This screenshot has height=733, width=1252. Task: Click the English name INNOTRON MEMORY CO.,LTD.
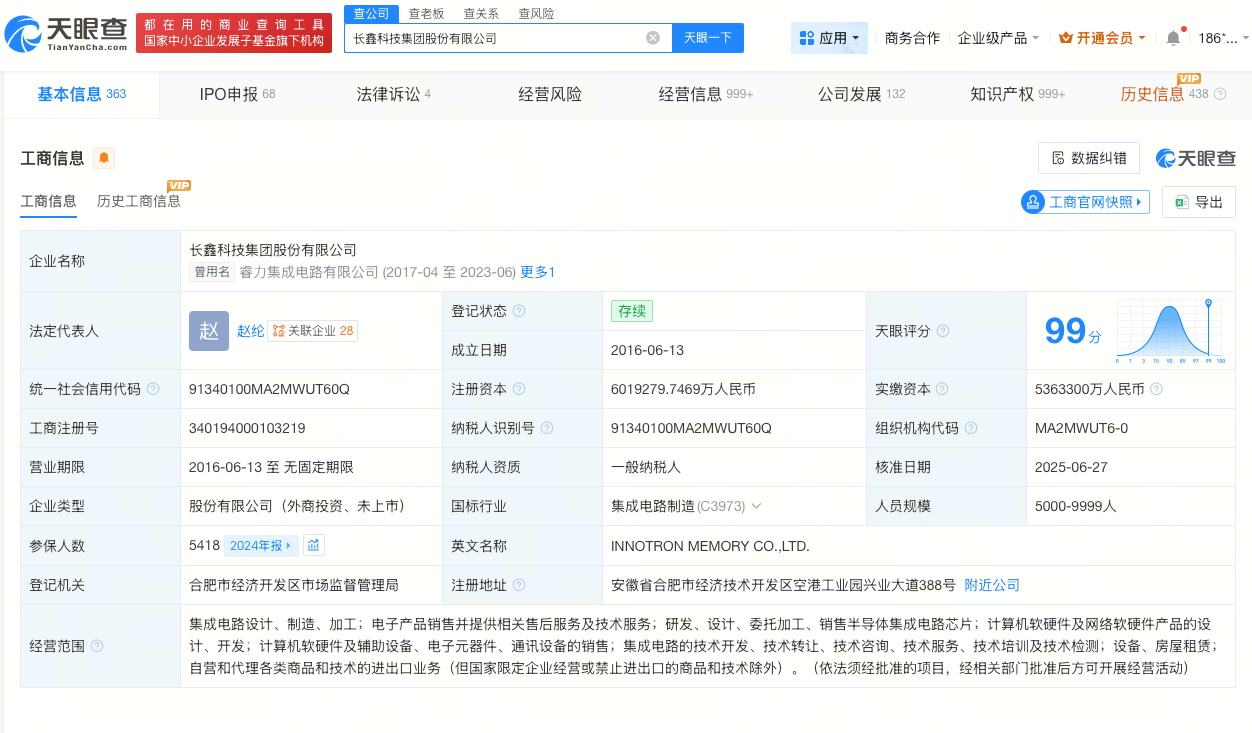(x=710, y=546)
